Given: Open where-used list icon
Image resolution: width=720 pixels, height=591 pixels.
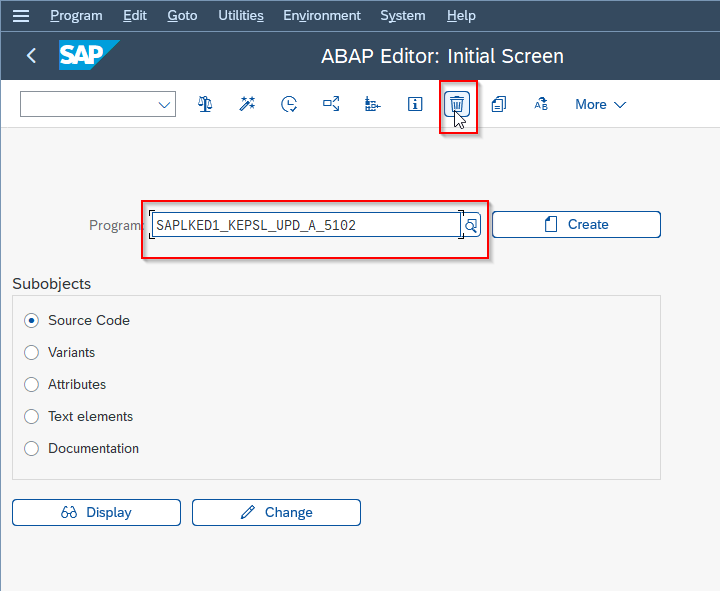Looking at the screenshot, I should pyautogui.click(x=331, y=104).
